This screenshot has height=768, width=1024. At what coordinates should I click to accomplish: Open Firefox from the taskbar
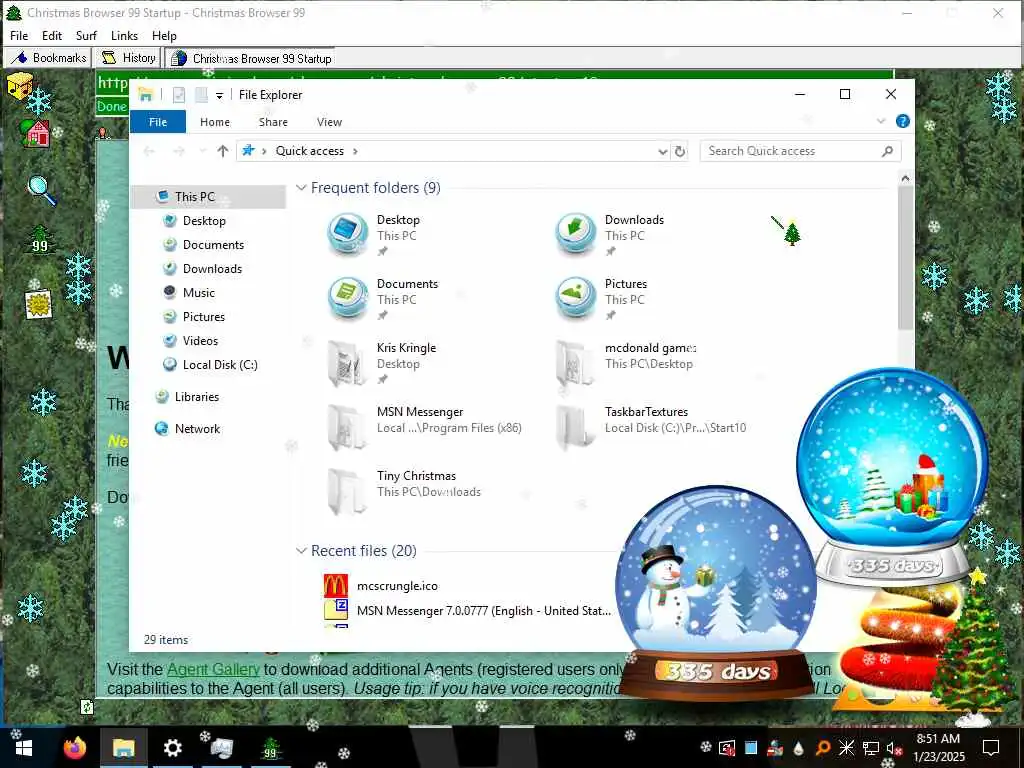click(x=74, y=748)
